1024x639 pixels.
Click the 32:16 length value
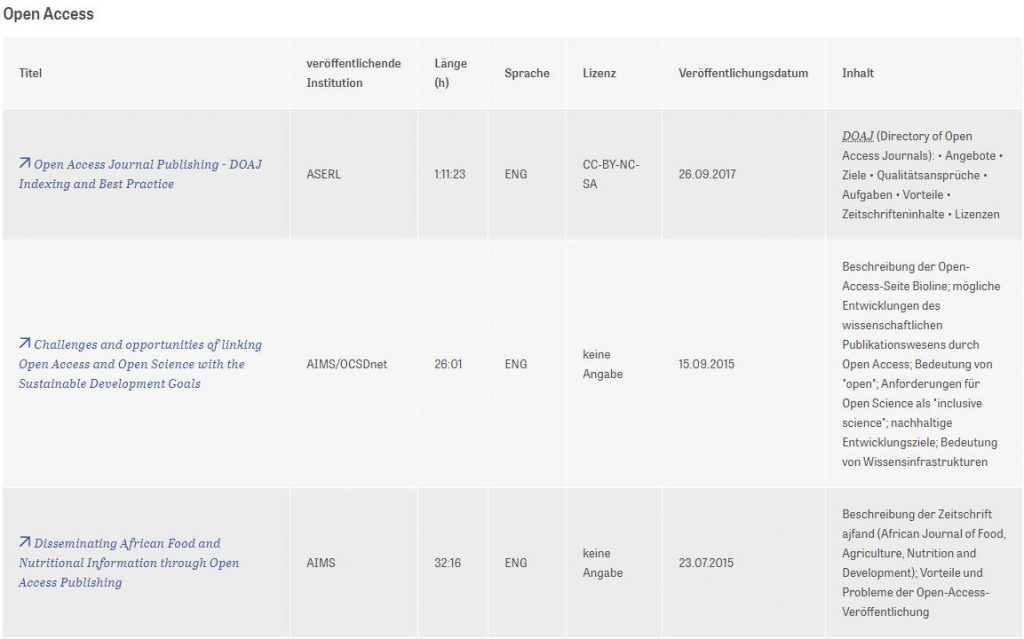tap(447, 563)
